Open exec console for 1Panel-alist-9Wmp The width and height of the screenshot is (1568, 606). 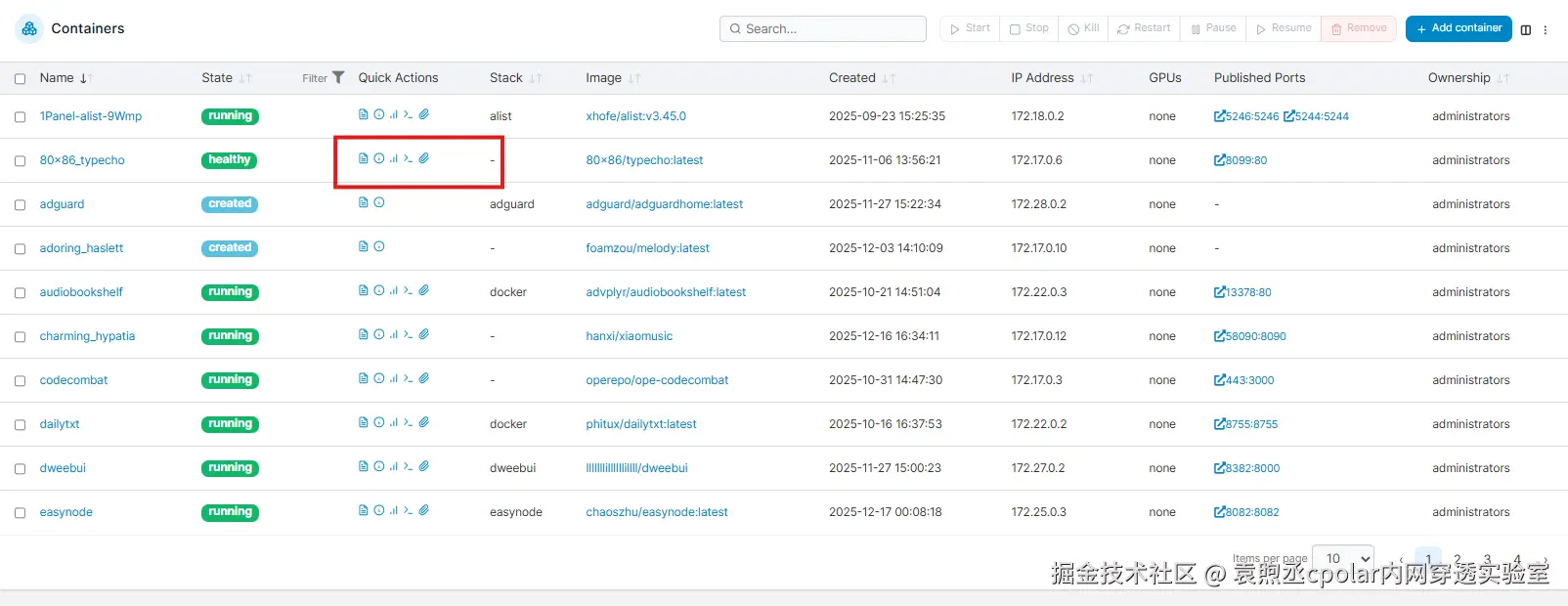point(409,114)
